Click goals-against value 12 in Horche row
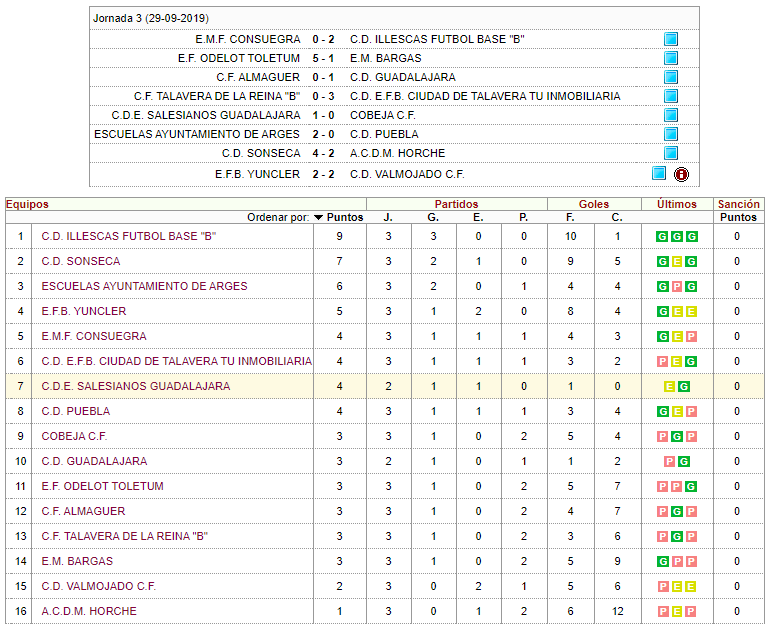767x631 pixels. click(x=617, y=611)
